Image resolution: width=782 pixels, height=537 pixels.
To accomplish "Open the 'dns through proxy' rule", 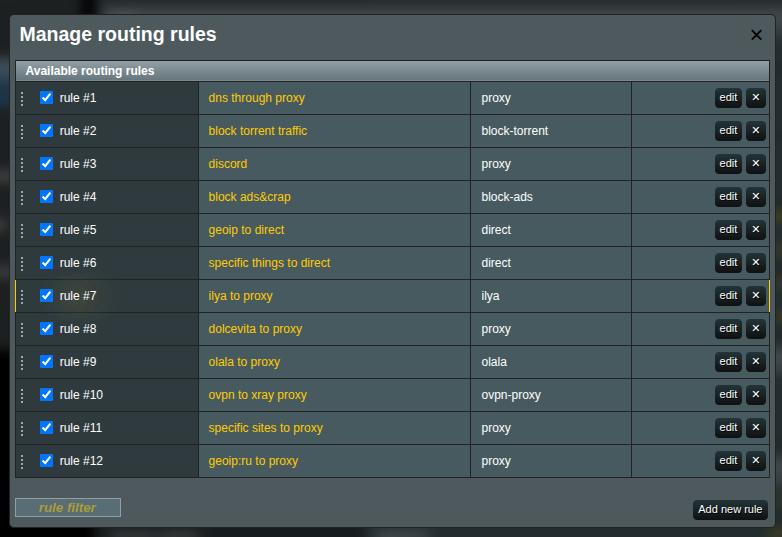I will coord(256,98).
